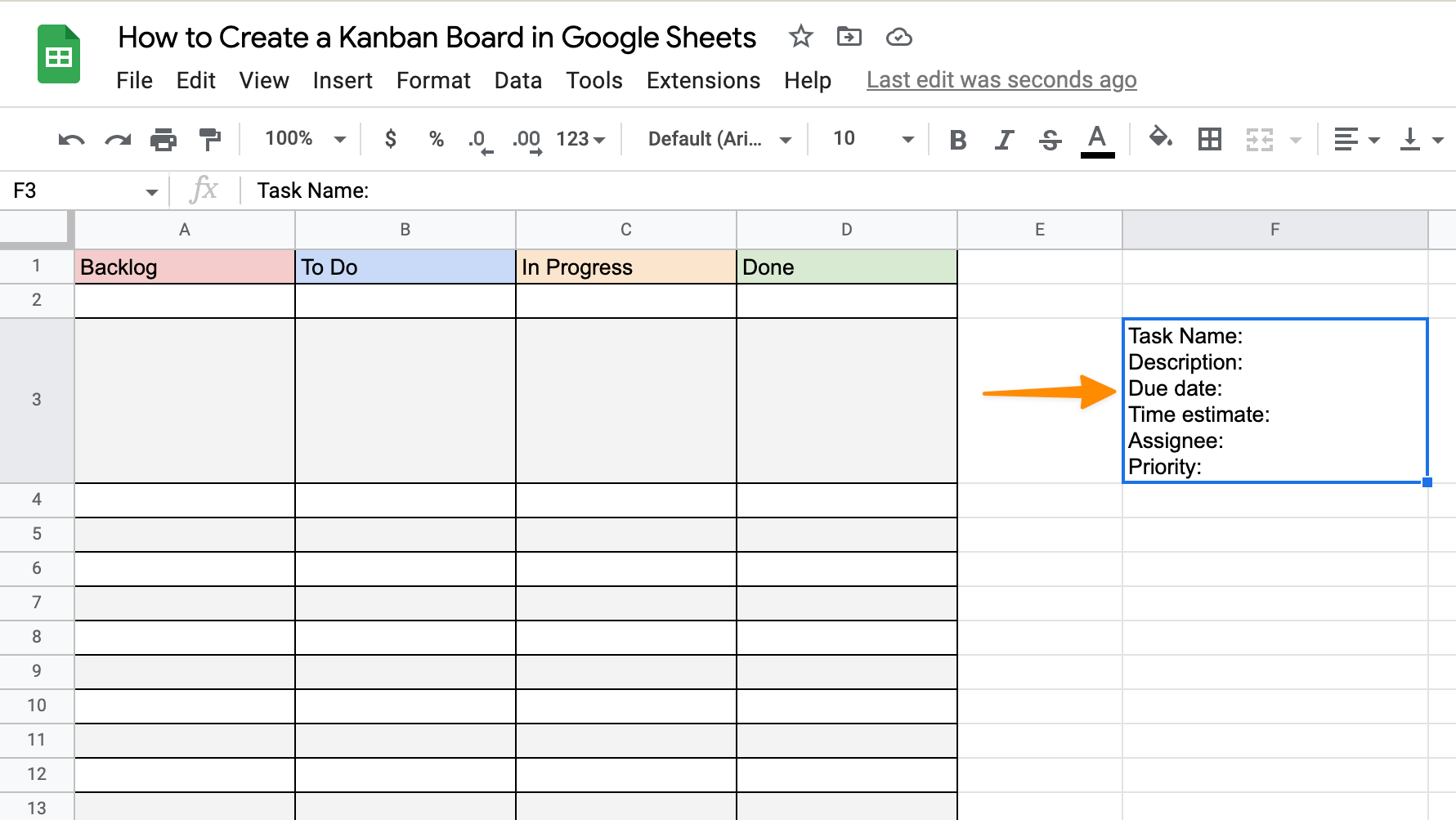The image size is (1456, 820).
Task: Click the Undo icon
Action: (70, 139)
